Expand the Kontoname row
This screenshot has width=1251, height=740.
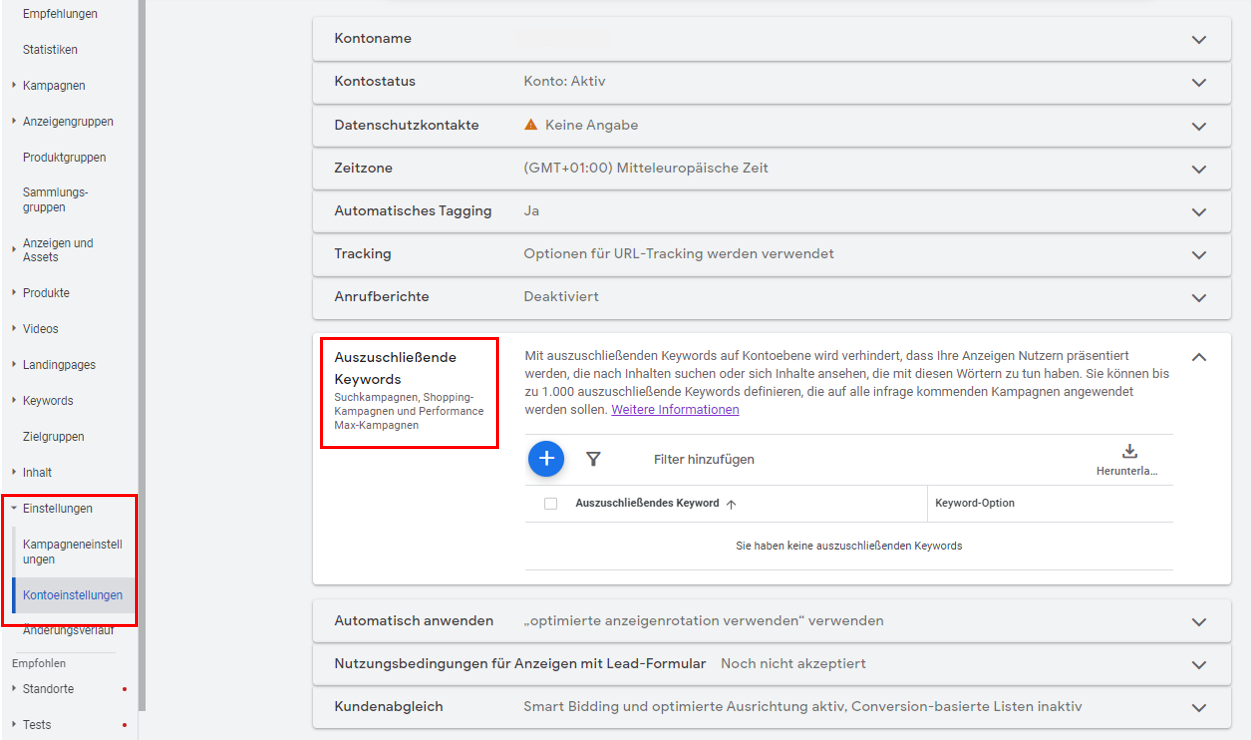point(1198,40)
